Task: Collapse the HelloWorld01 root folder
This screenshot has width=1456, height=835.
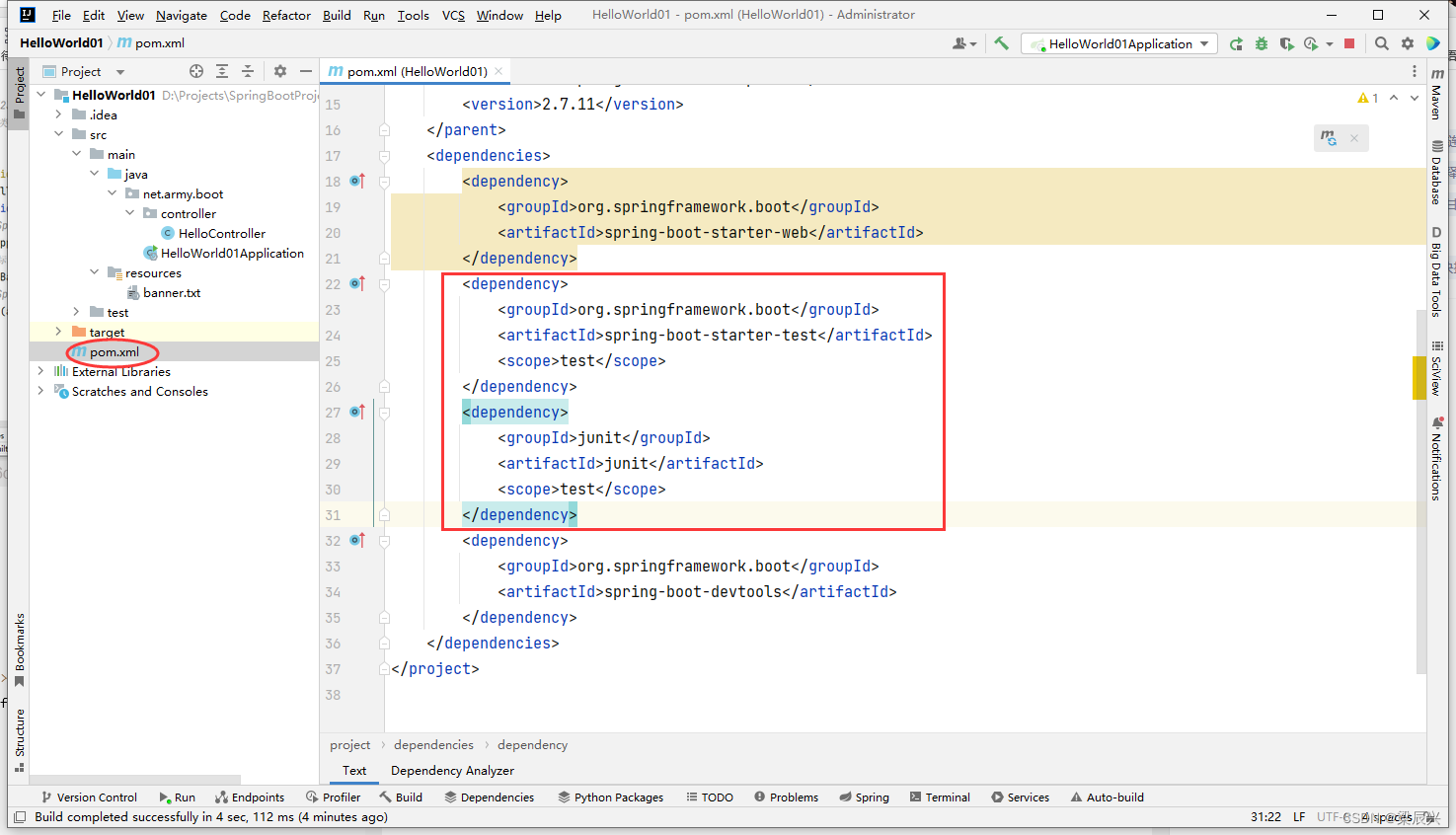Action: pyautogui.click(x=41, y=95)
